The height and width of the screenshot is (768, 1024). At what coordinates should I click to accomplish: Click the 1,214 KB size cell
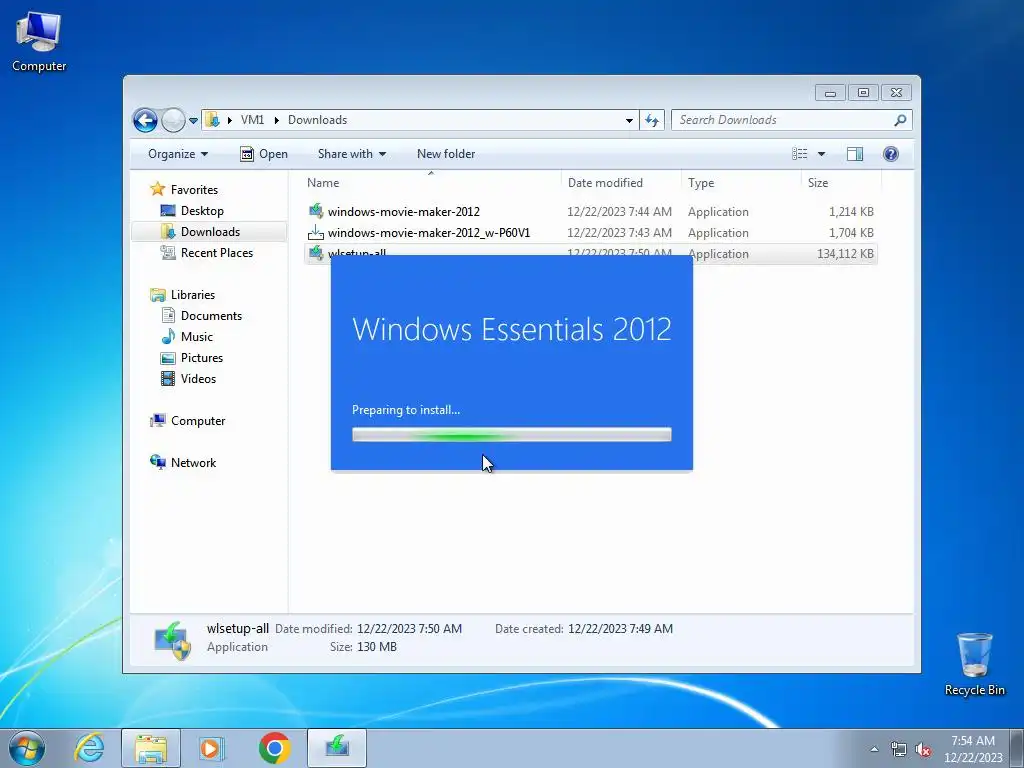[851, 212]
